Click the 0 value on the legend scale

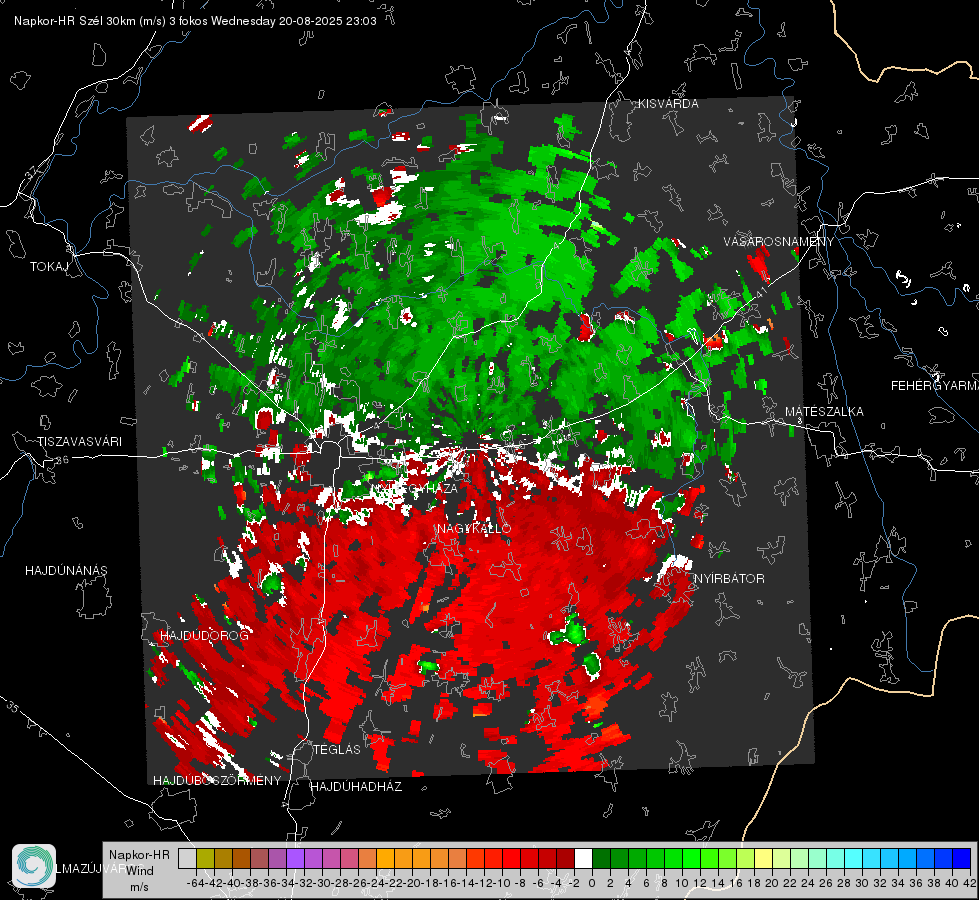point(592,883)
